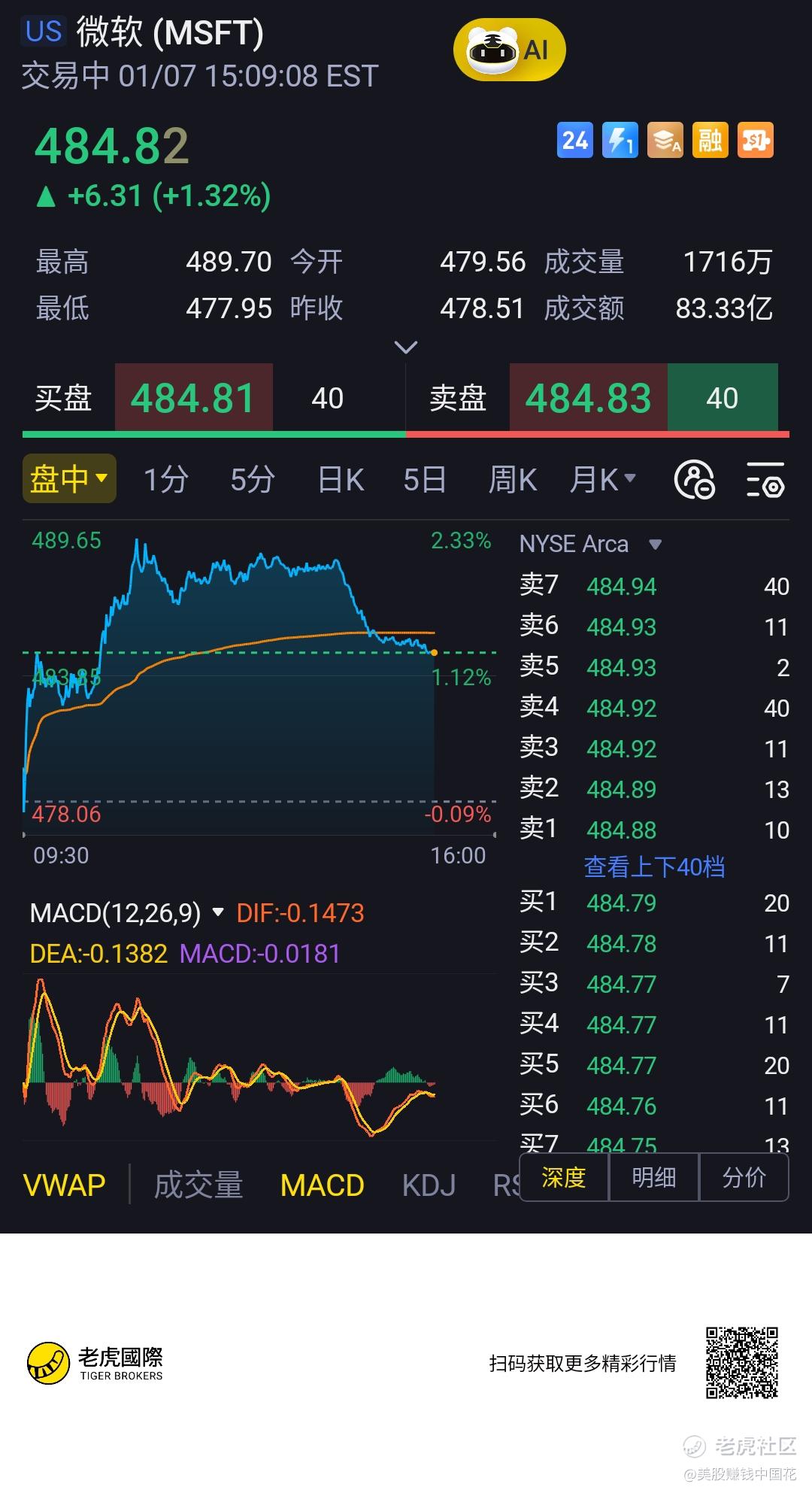Open 查看上下40档 link
Screen dimensions: 812x1493
click(x=654, y=866)
